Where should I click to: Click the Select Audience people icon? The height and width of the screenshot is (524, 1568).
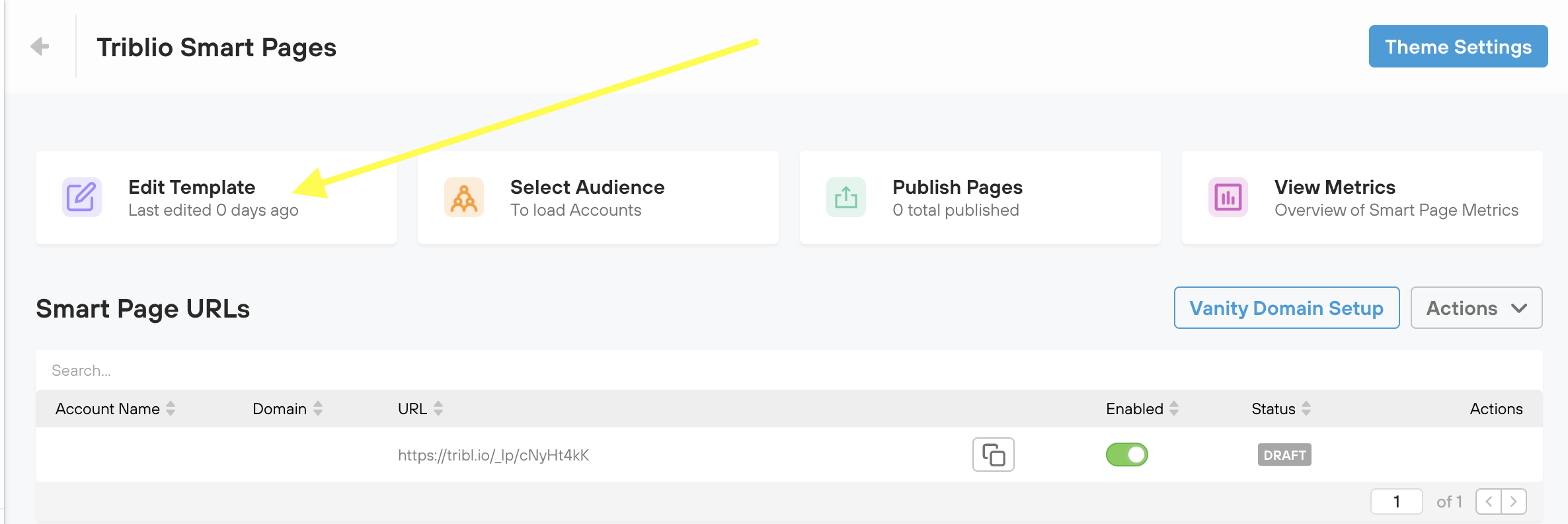[464, 197]
